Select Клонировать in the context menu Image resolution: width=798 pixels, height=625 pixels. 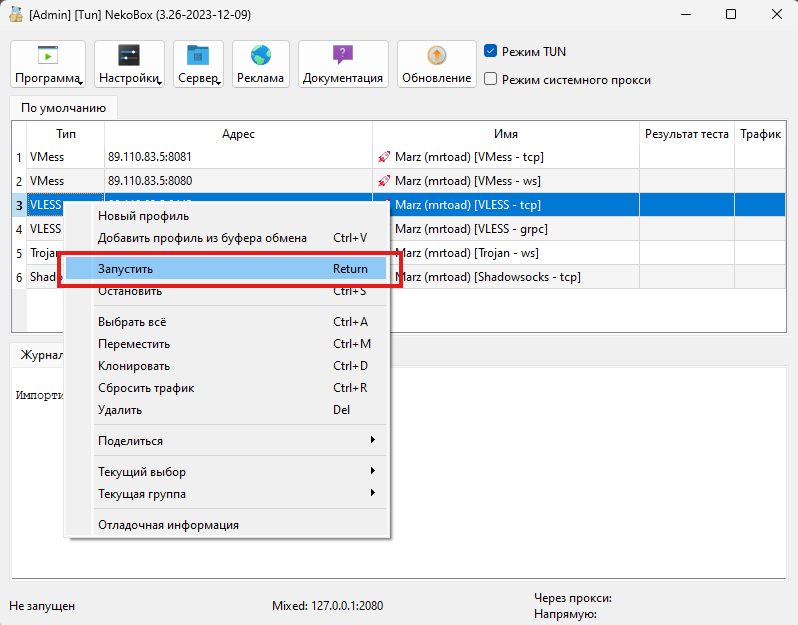[x=134, y=366]
